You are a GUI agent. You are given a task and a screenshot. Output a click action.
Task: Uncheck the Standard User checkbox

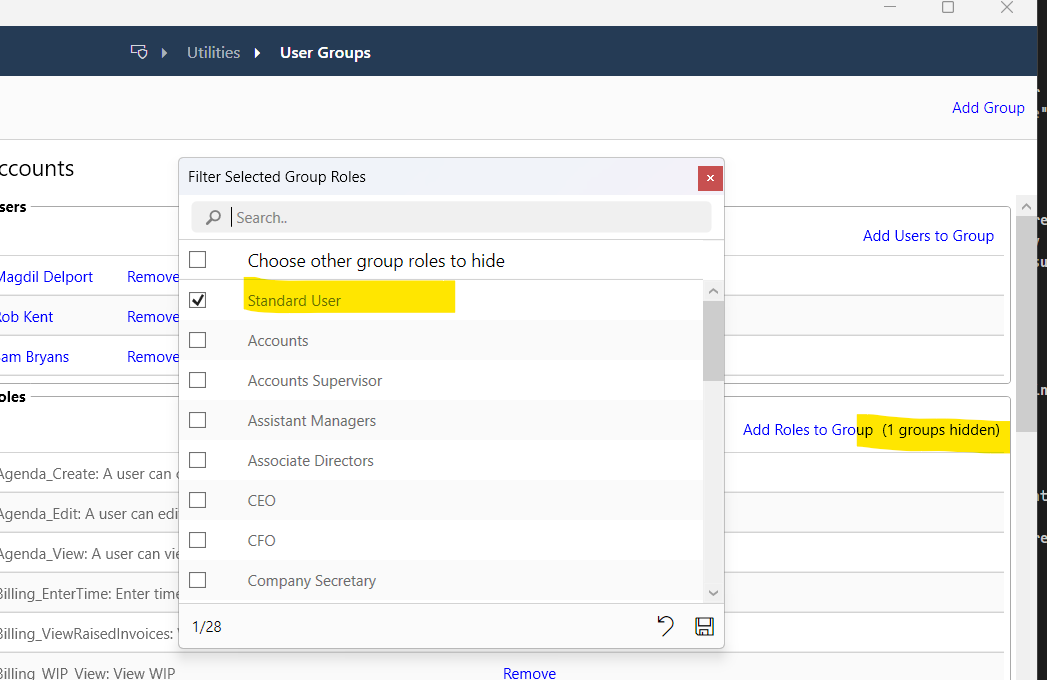[198, 300]
